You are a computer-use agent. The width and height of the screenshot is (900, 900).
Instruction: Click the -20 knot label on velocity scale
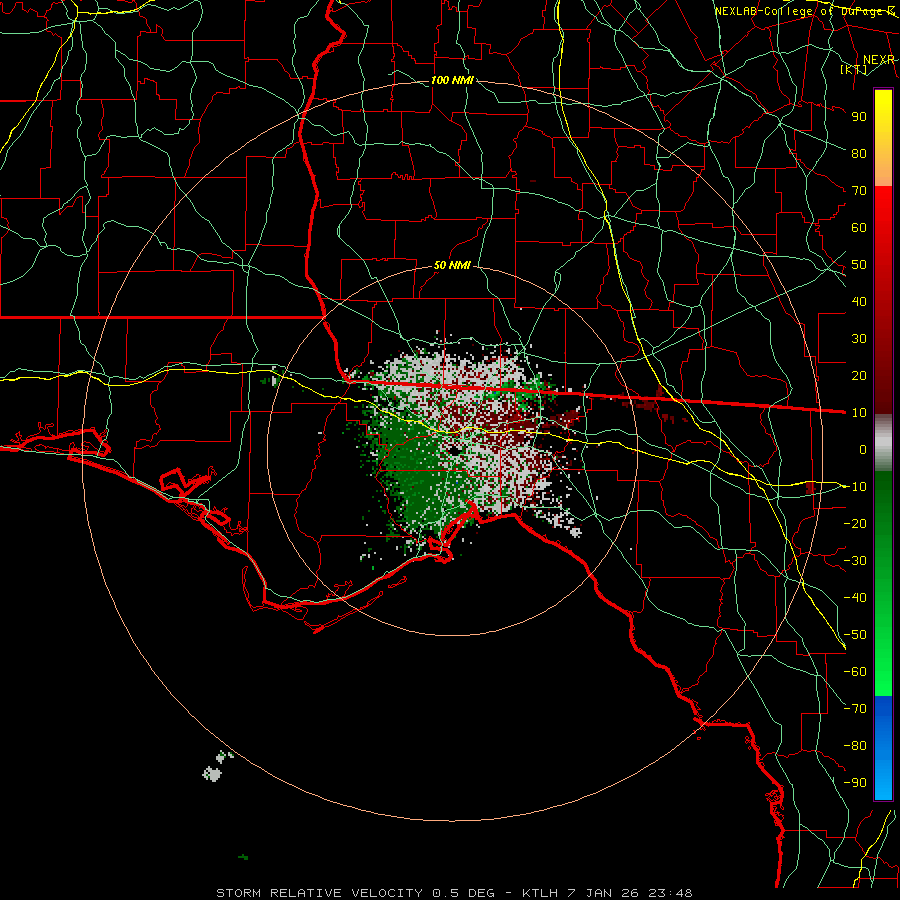855,523
